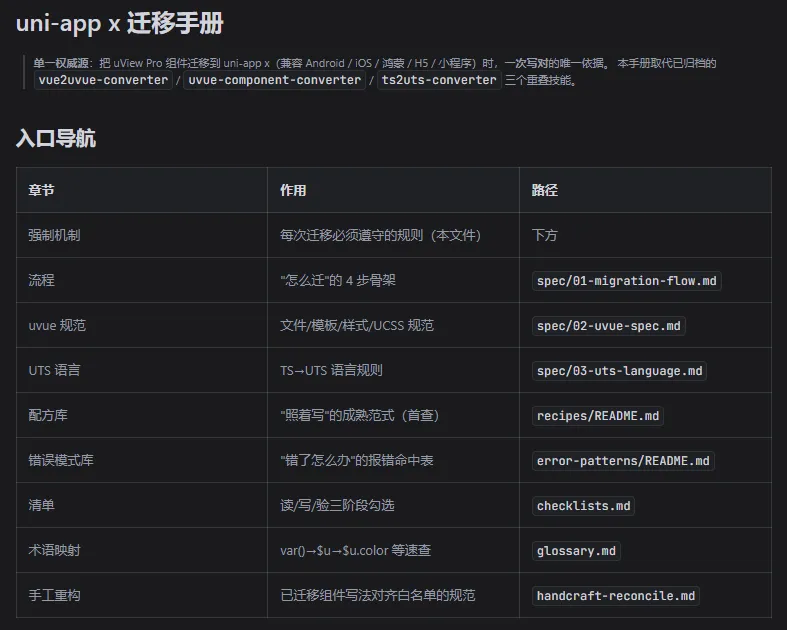Select the vue2uvue-converter code tag
787x630 pixels.
103,80
